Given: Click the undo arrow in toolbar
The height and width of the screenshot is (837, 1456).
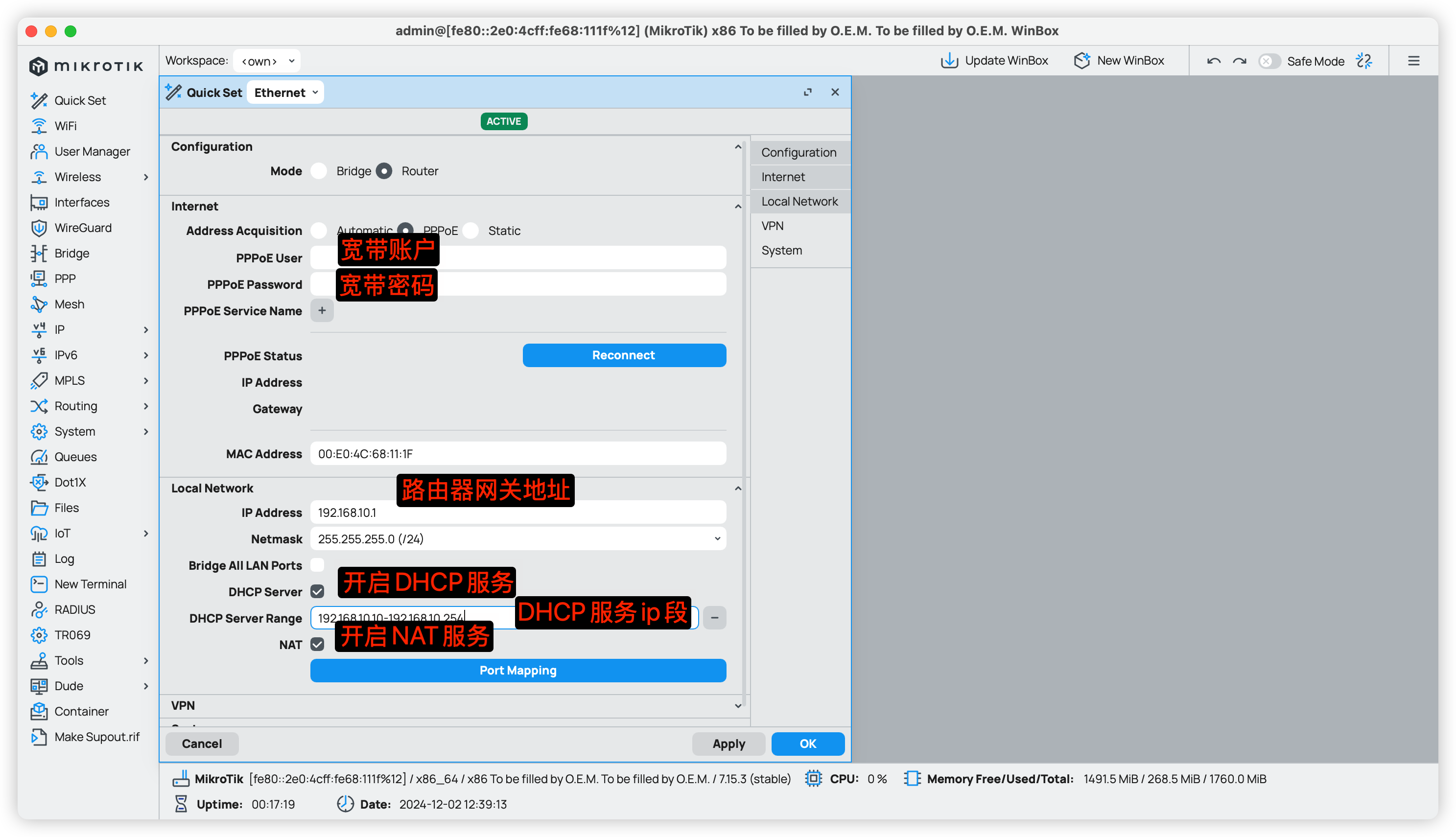Looking at the screenshot, I should pyautogui.click(x=1214, y=61).
